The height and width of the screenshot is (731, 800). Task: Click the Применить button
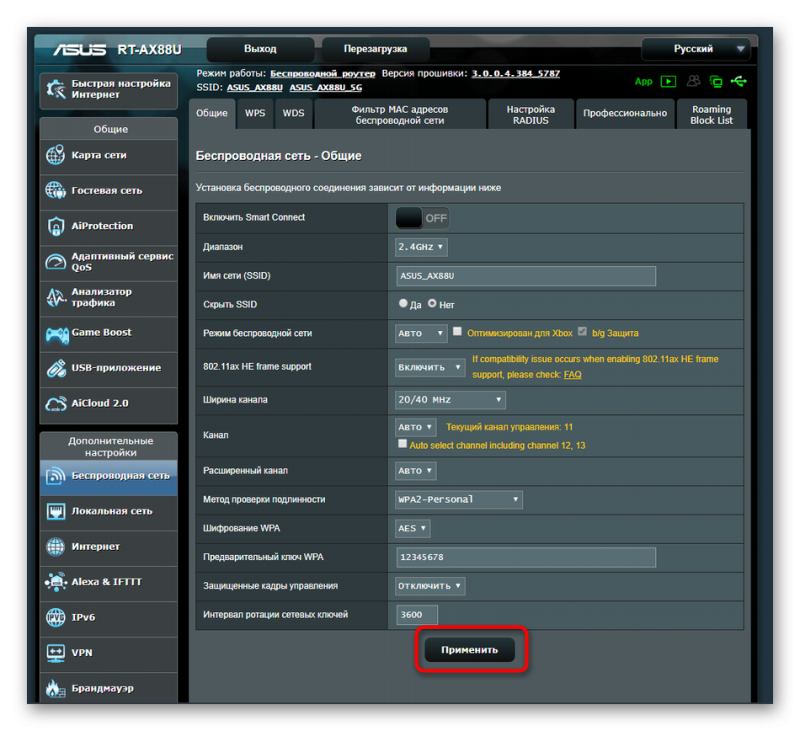[x=469, y=650]
